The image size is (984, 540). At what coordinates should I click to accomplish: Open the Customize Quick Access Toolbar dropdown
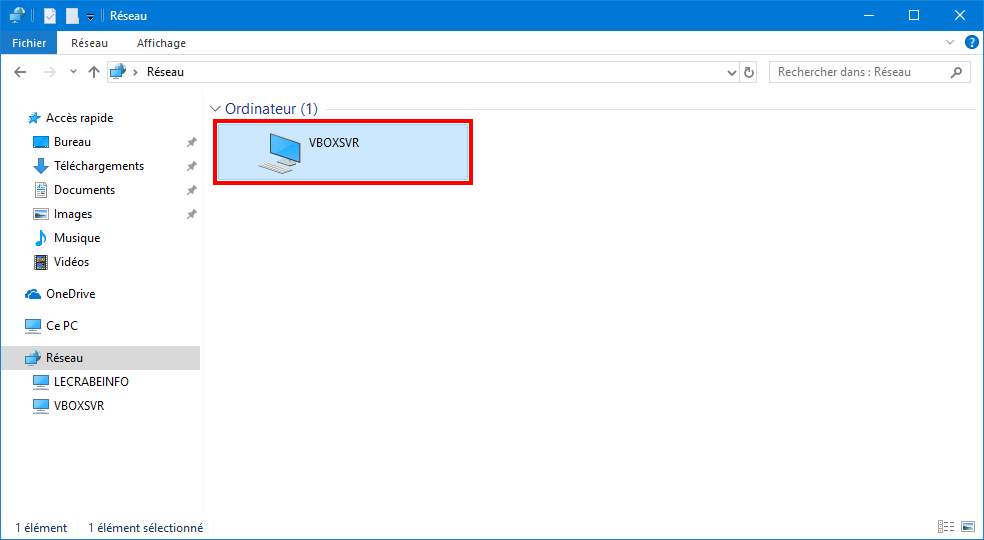pos(90,16)
